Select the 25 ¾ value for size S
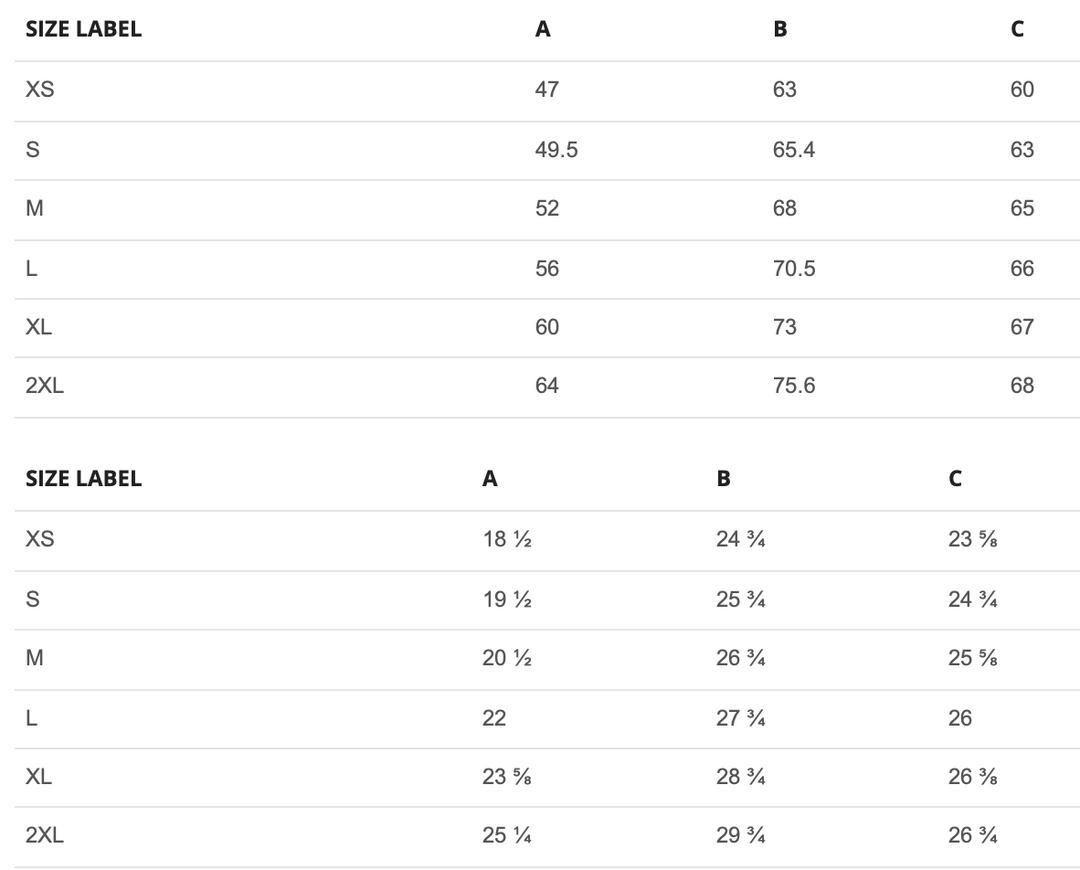 [x=741, y=600]
